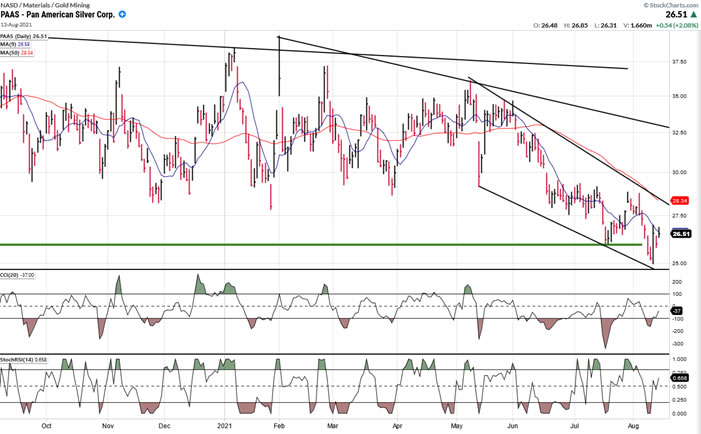Viewport: 701px width, 434px height.
Task: Click the green up-triangle next to the header price
Action: tap(694, 14)
